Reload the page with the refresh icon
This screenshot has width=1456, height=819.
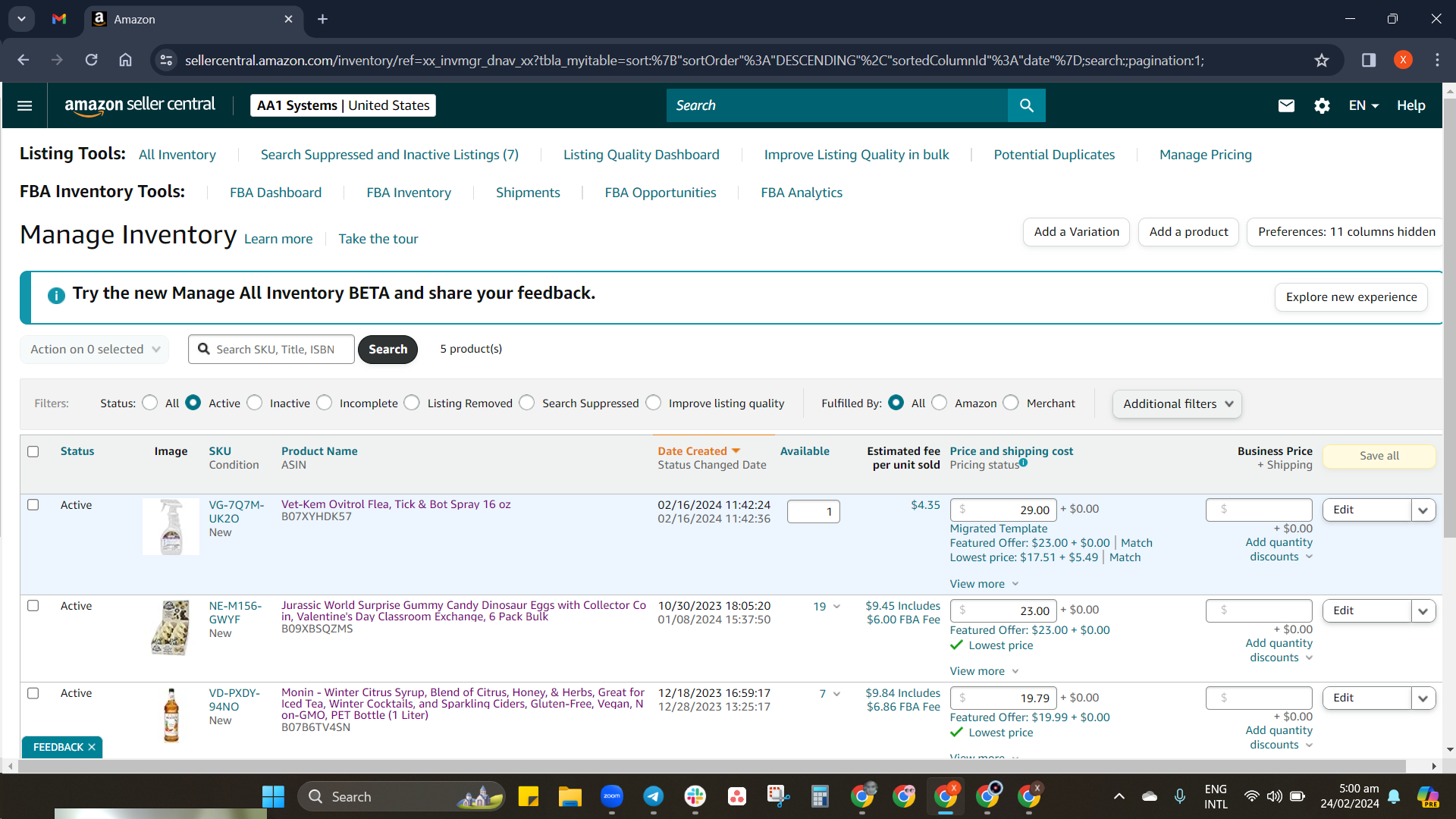point(91,60)
